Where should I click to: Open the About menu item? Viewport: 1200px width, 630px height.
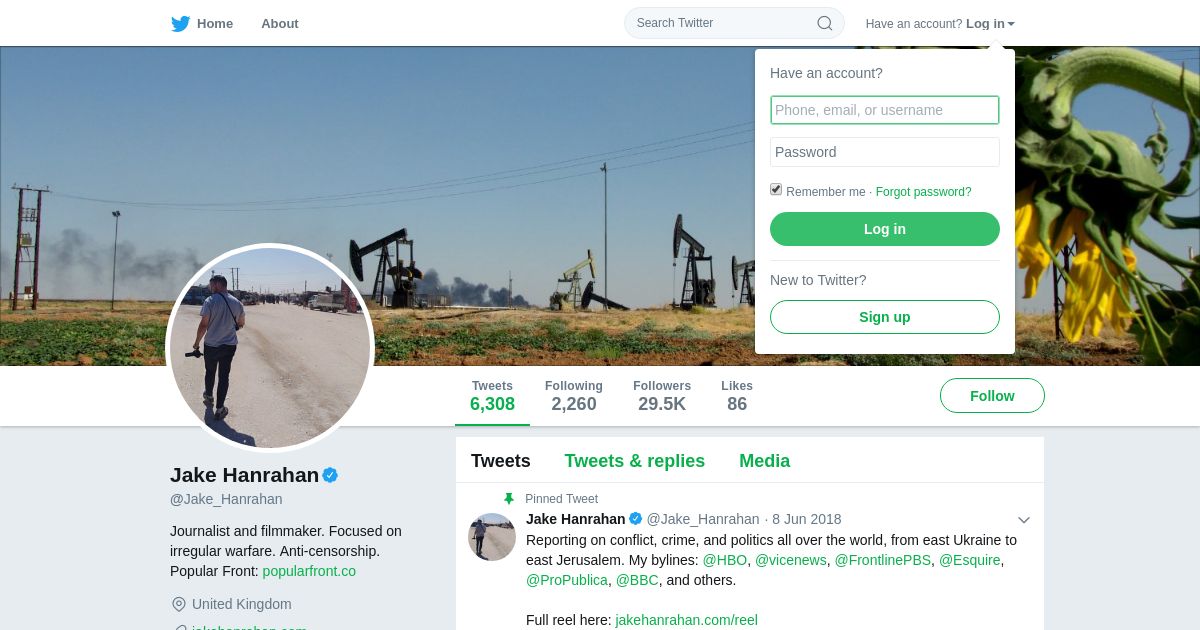[280, 24]
